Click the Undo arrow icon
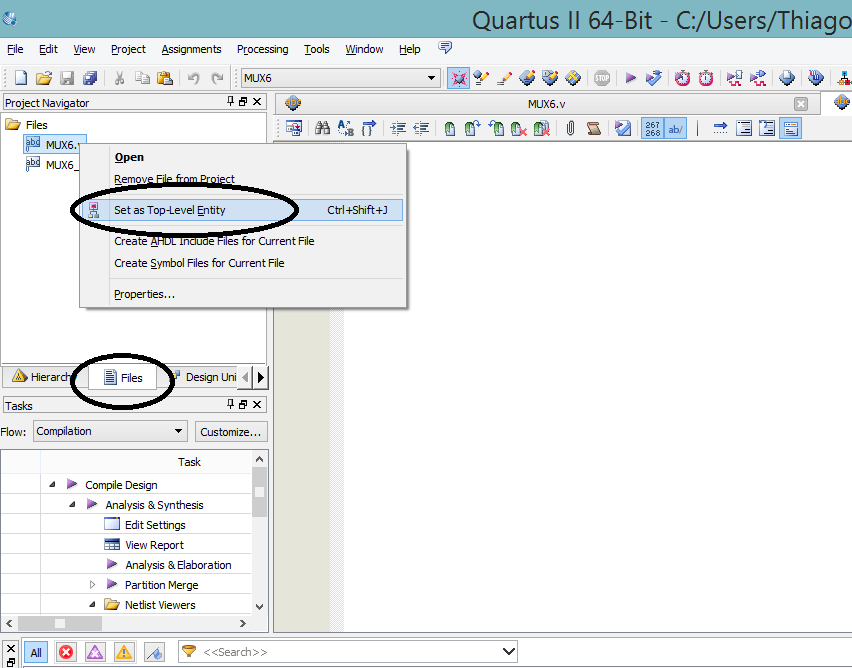The width and height of the screenshot is (852, 668). (x=193, y=78)
